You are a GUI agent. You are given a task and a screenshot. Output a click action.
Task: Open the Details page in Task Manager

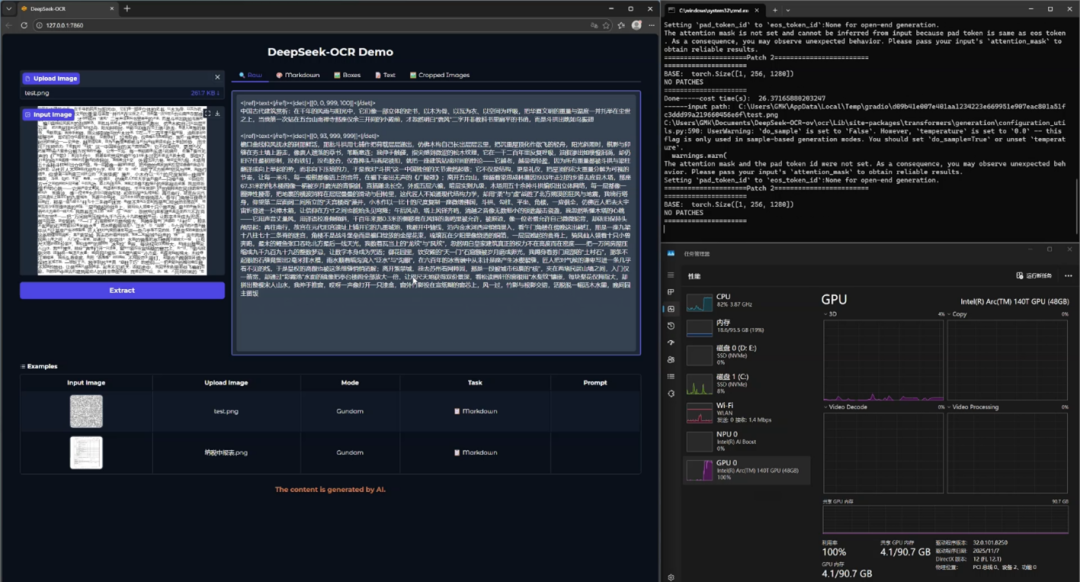[x=671, y=376]
